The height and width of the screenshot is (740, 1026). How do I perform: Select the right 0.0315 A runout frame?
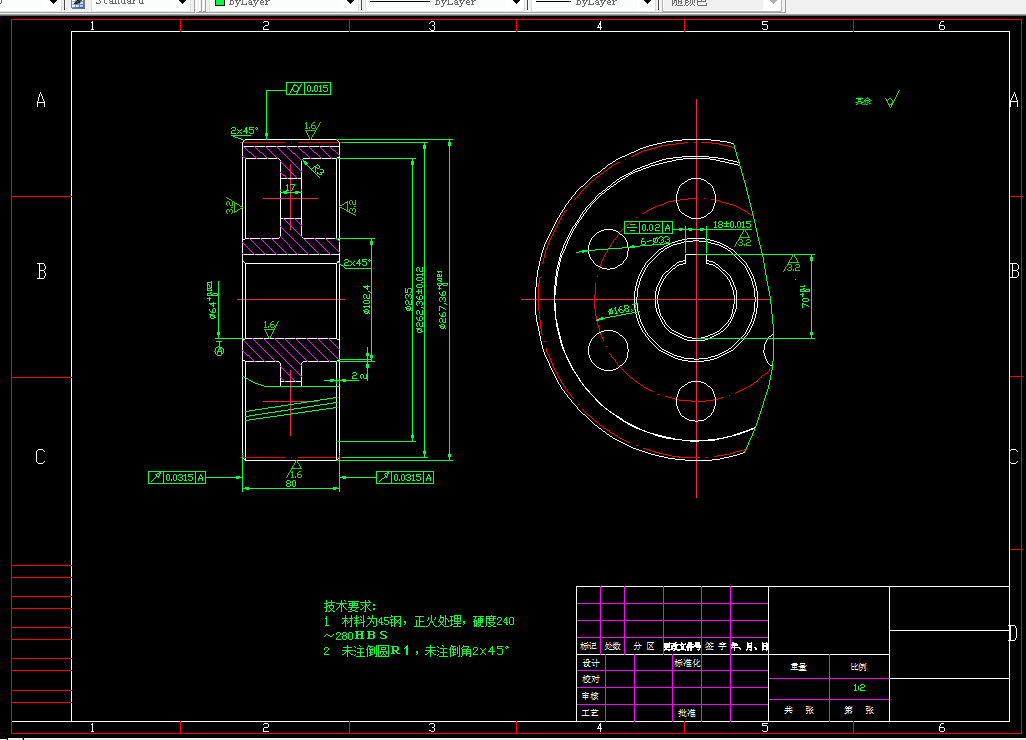coord(405,478)
